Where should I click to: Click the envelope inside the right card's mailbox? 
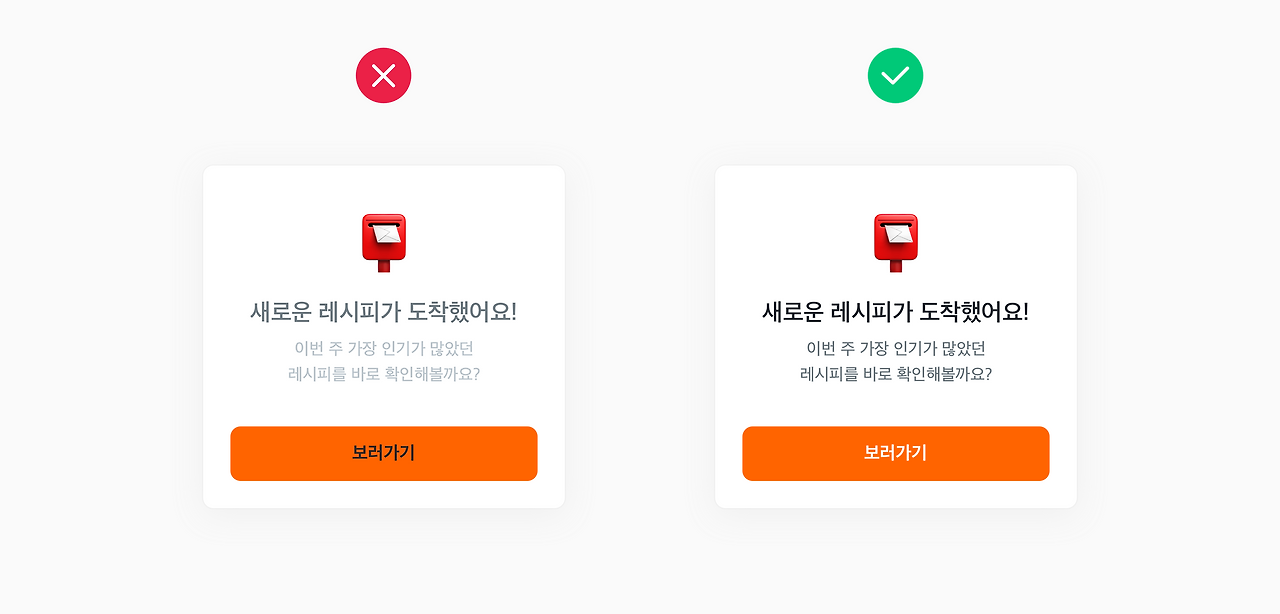[x=896, y=234]
